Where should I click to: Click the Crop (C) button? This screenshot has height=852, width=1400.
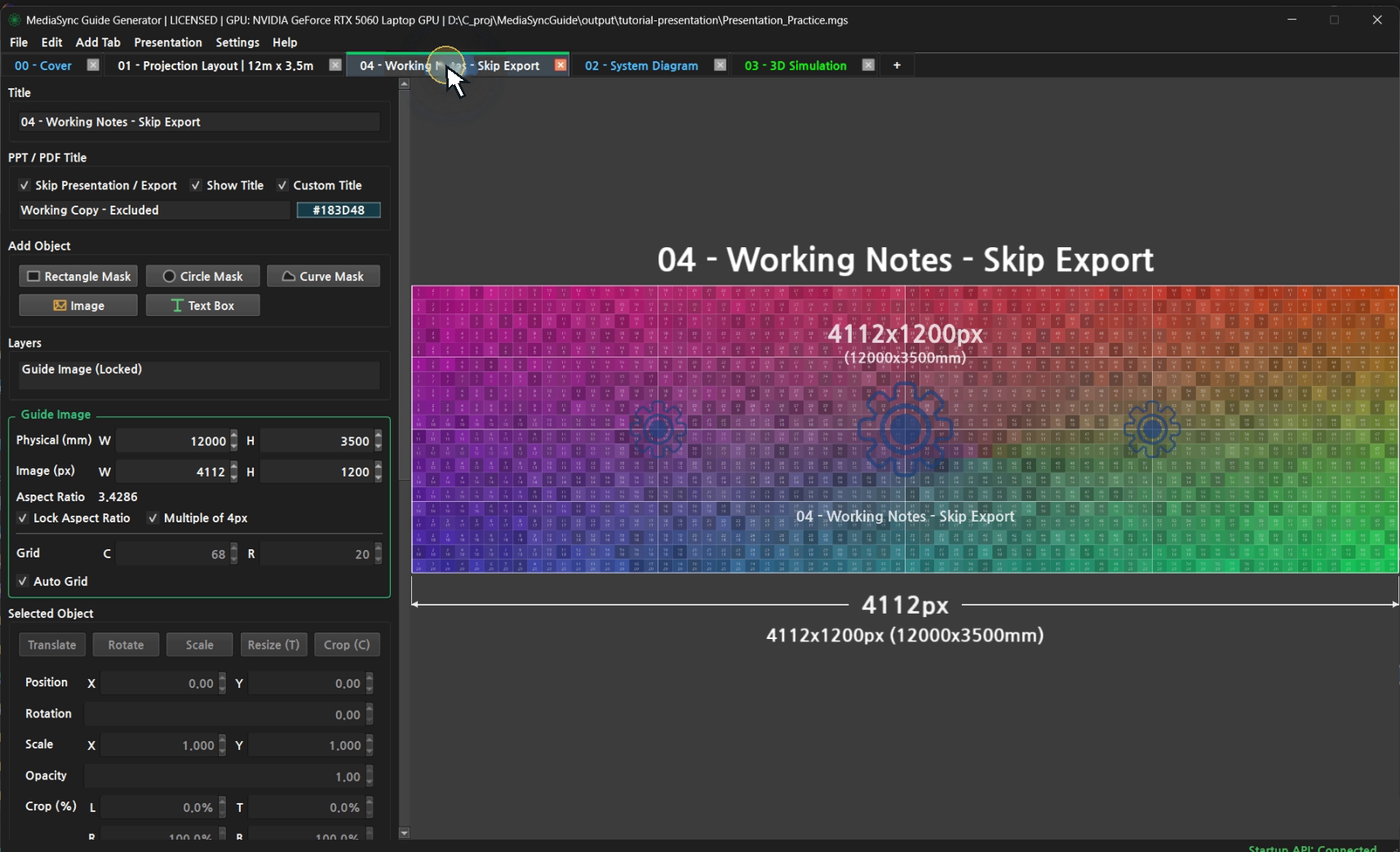[x=347, y=645]
